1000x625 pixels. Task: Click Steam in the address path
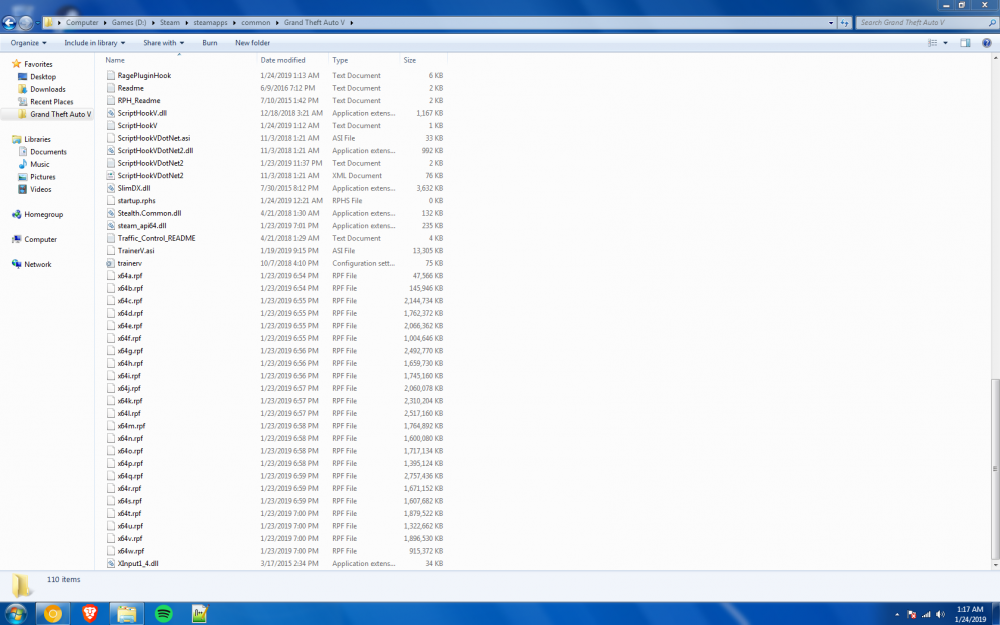tap(170, 22)
